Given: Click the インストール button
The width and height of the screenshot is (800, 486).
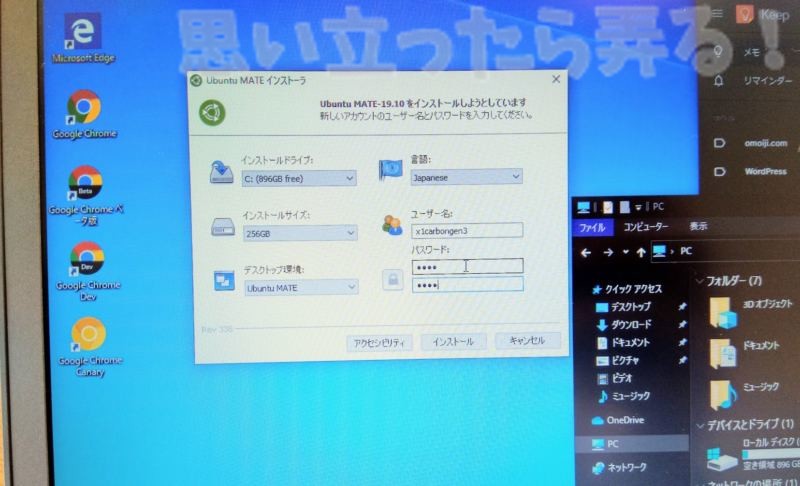Looking at the screenshot, I should 453,342.
